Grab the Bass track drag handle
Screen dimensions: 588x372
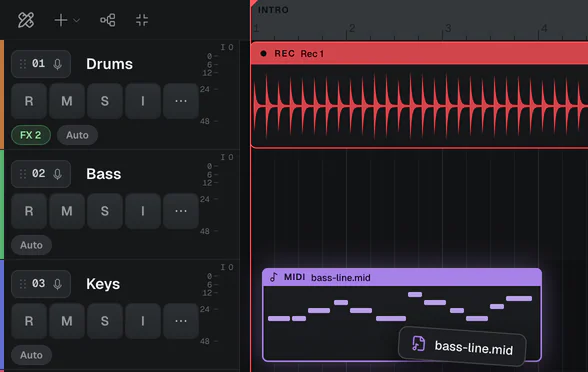tap(23, 174)
